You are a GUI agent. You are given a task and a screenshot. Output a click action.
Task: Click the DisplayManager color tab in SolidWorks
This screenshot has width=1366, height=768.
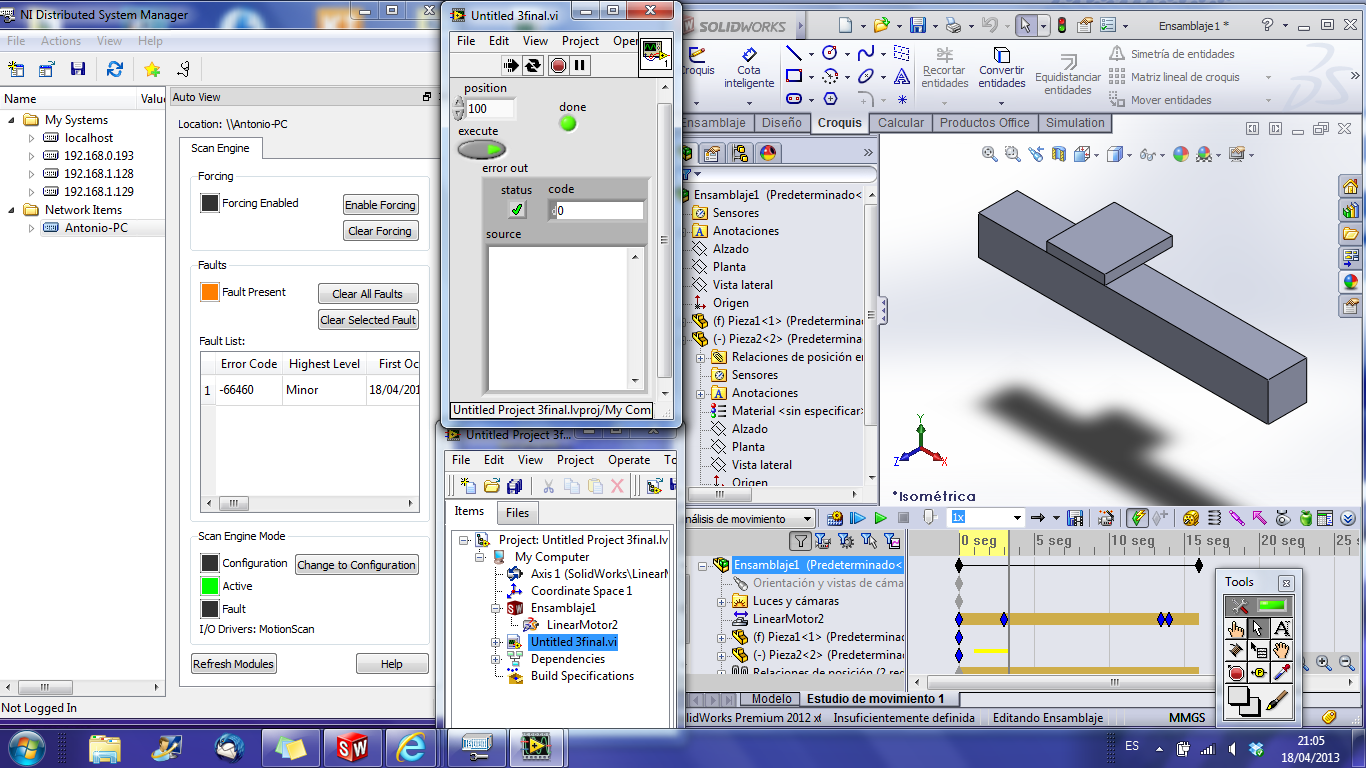coord(768,153)
